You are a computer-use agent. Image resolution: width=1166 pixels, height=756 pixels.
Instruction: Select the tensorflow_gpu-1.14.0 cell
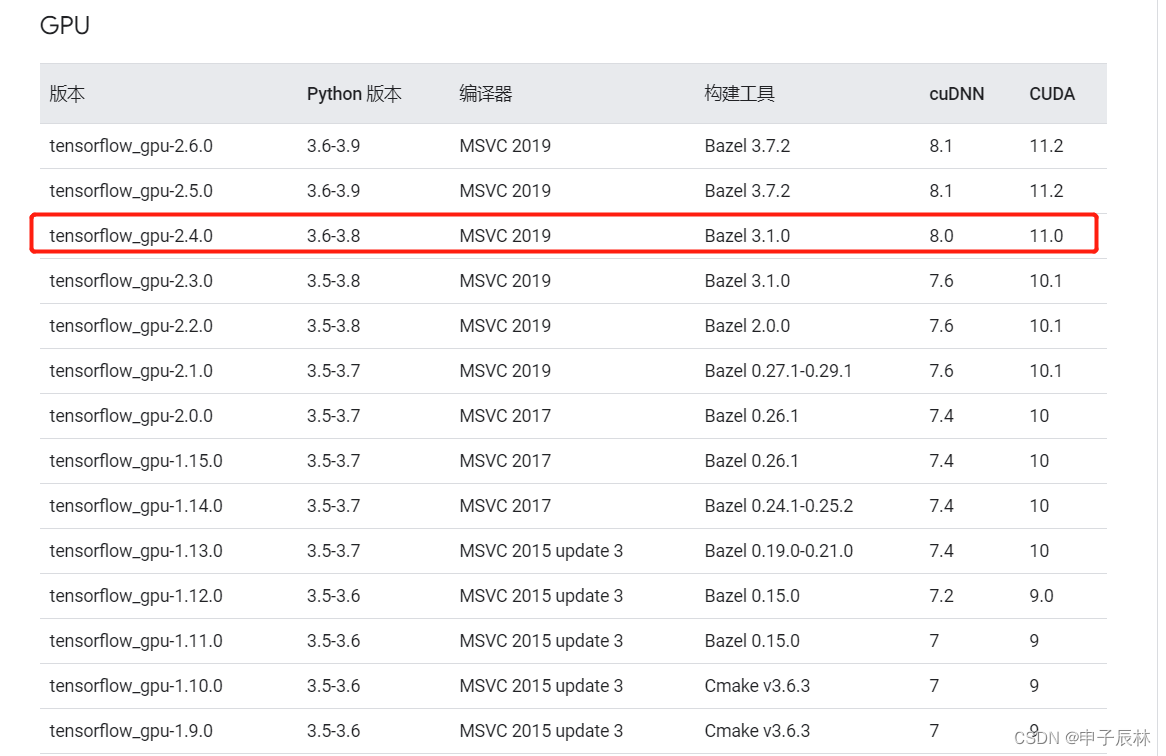coord(136,505)
